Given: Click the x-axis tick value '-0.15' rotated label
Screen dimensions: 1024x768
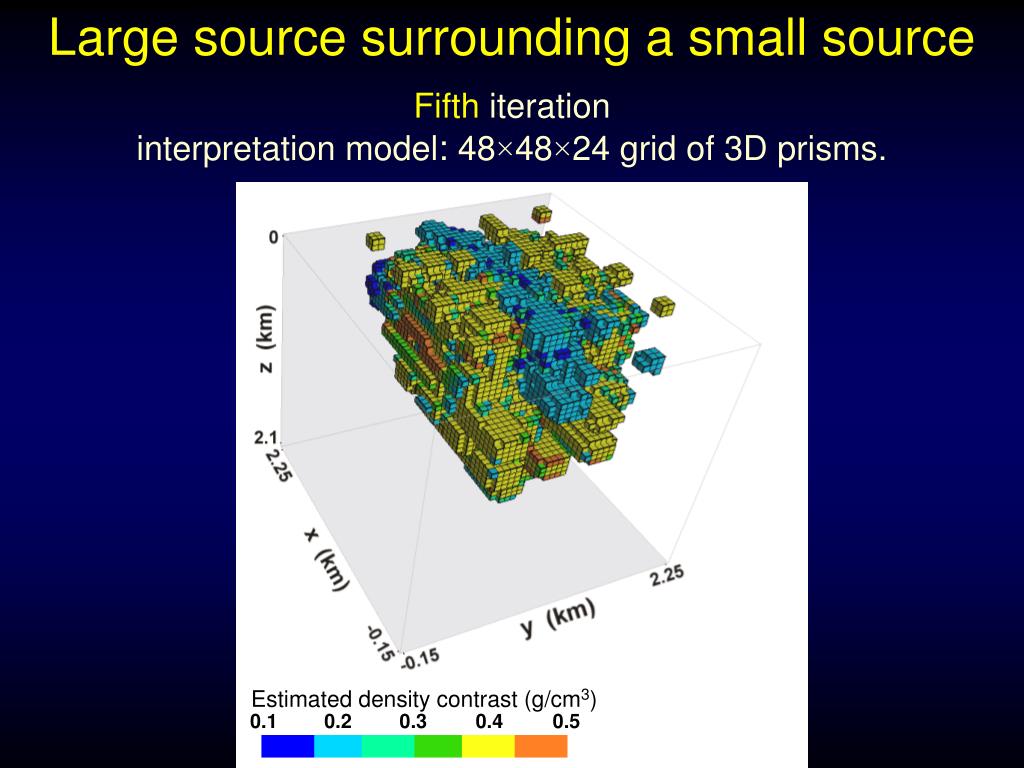Looking at the screenshot, I should tap(381, 643).
